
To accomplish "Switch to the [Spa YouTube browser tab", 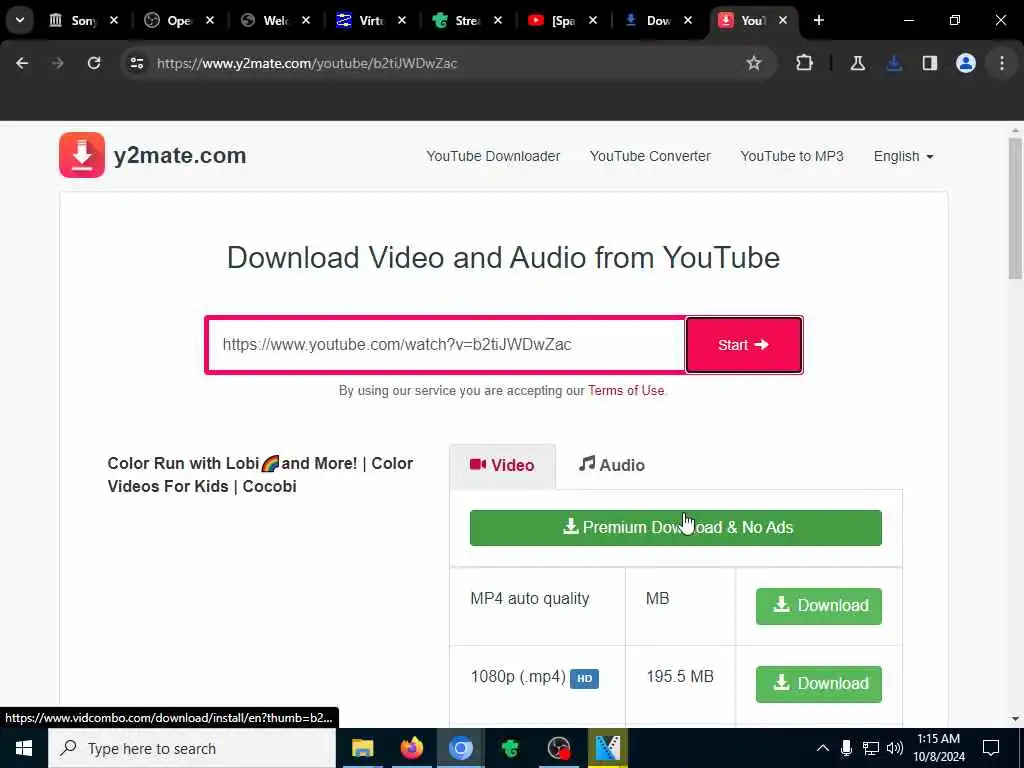I will (x=563, y=20).
